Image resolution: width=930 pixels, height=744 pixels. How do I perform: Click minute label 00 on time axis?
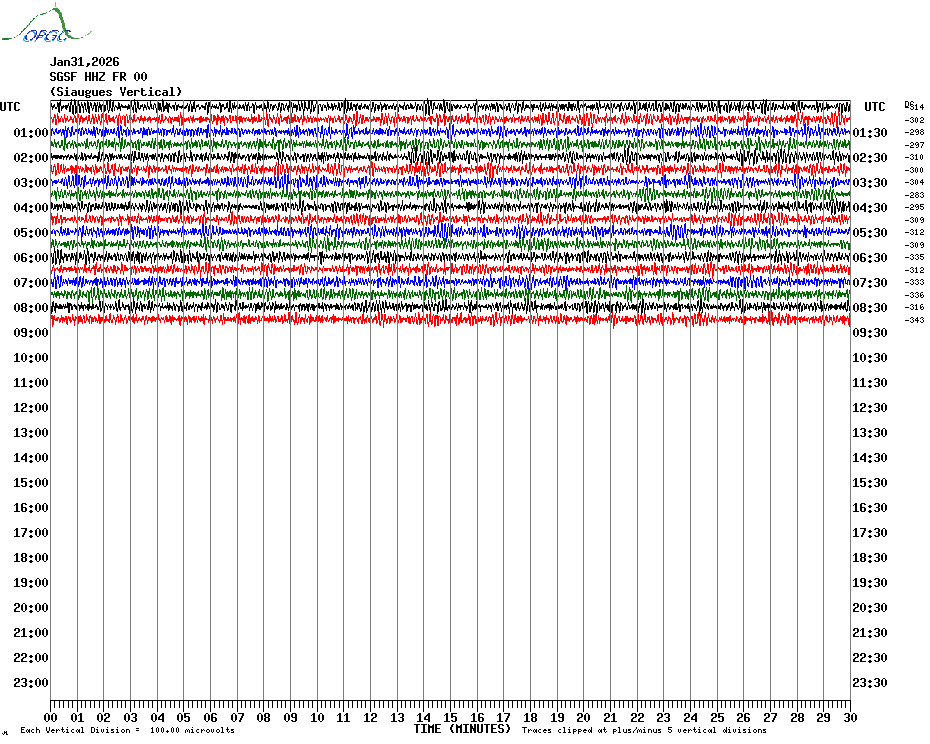pos(50,717)
